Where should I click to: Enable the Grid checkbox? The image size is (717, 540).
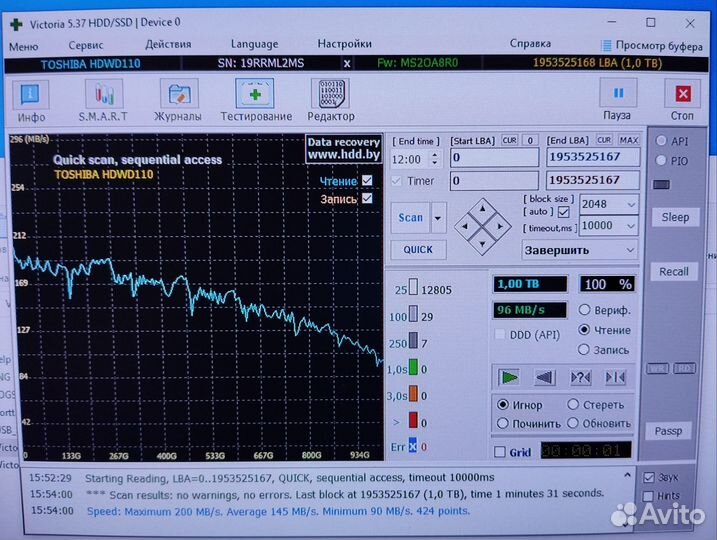click(x=500, y=451)
